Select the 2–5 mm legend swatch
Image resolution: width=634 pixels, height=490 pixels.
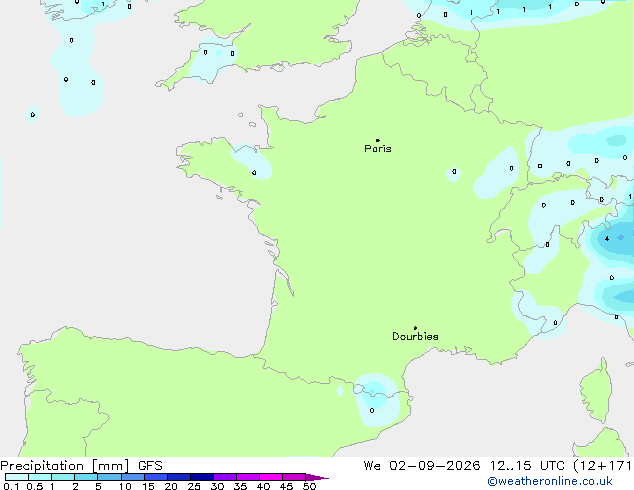(86, 477)
